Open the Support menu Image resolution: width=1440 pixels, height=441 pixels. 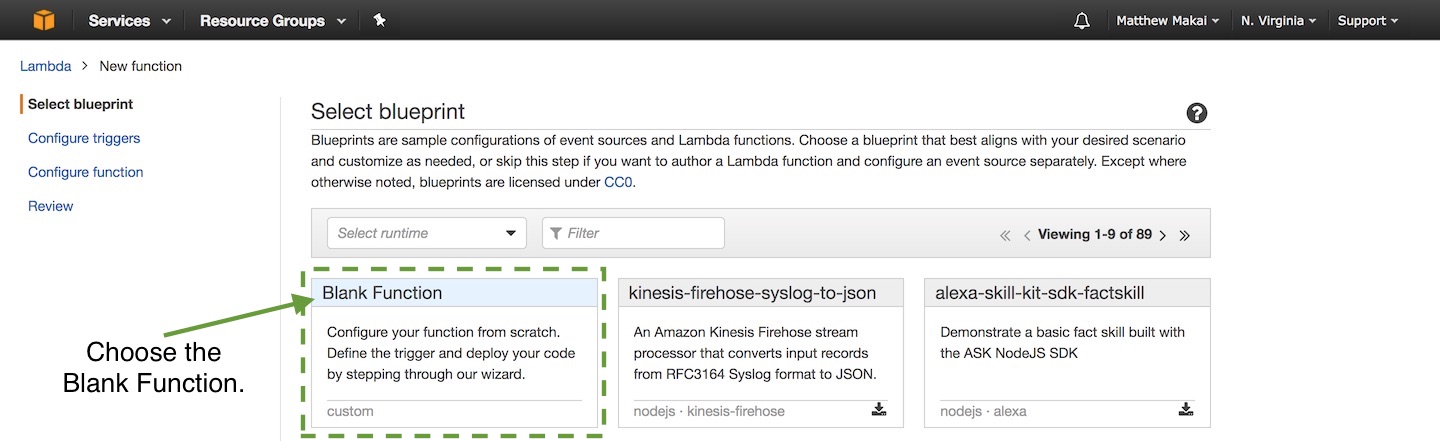1367,21
